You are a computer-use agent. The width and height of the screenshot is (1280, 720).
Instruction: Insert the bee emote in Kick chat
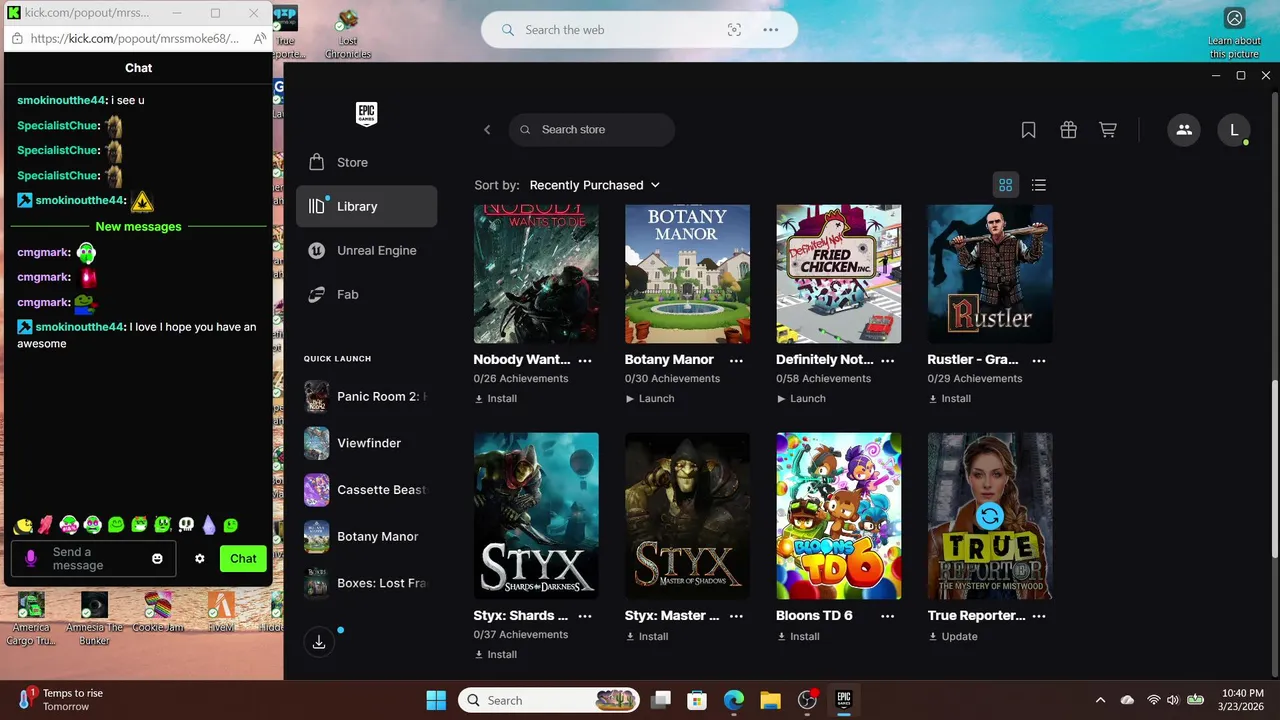[23, 525]
